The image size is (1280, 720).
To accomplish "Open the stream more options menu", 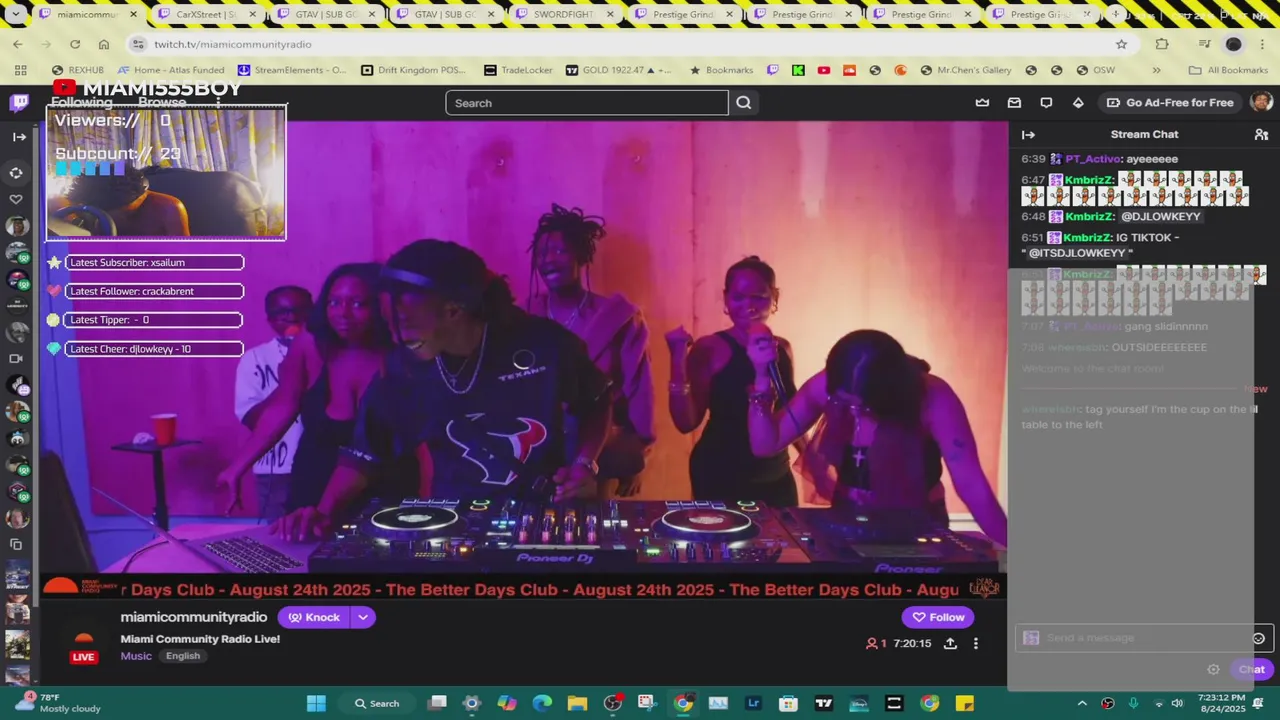I will pos(976,644).
